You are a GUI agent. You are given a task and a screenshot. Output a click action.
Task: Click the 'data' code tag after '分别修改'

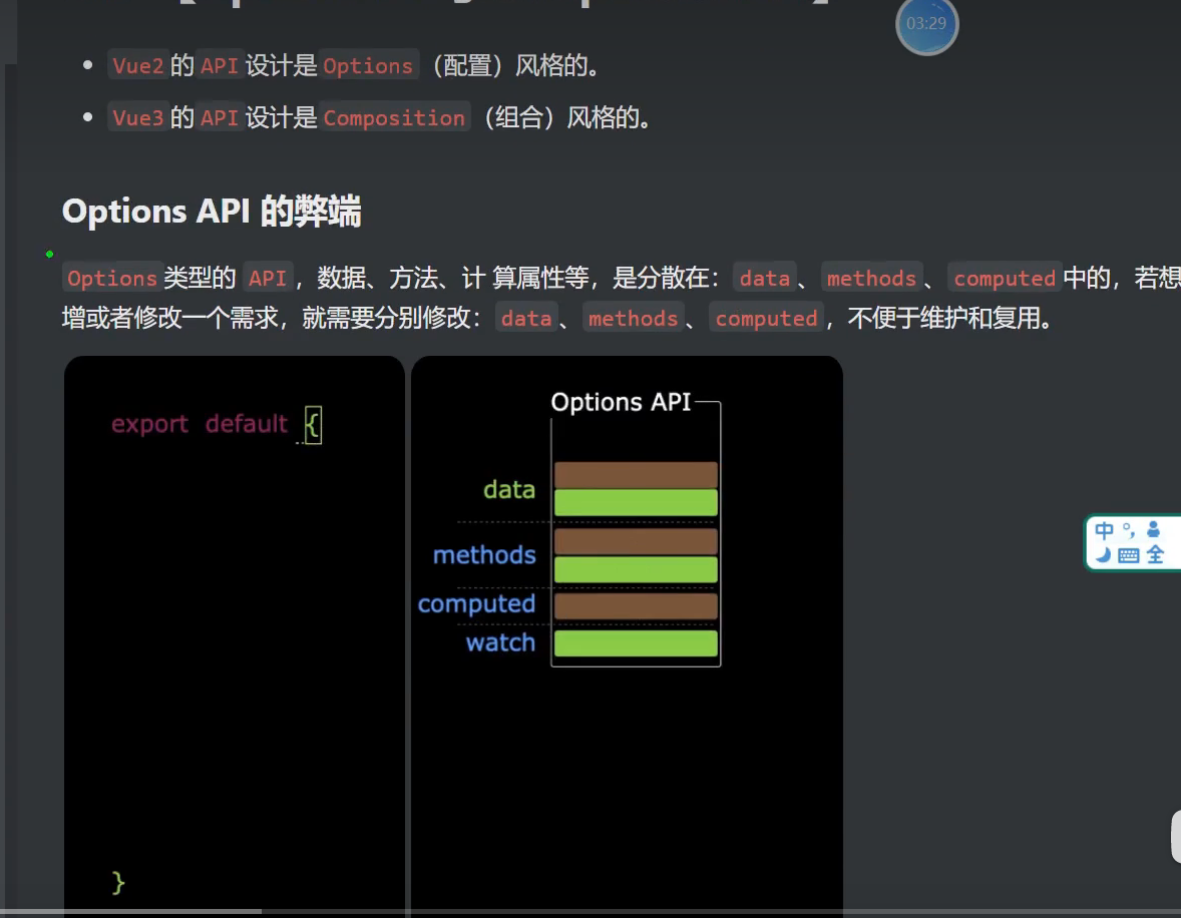click(x=526, y=319)
